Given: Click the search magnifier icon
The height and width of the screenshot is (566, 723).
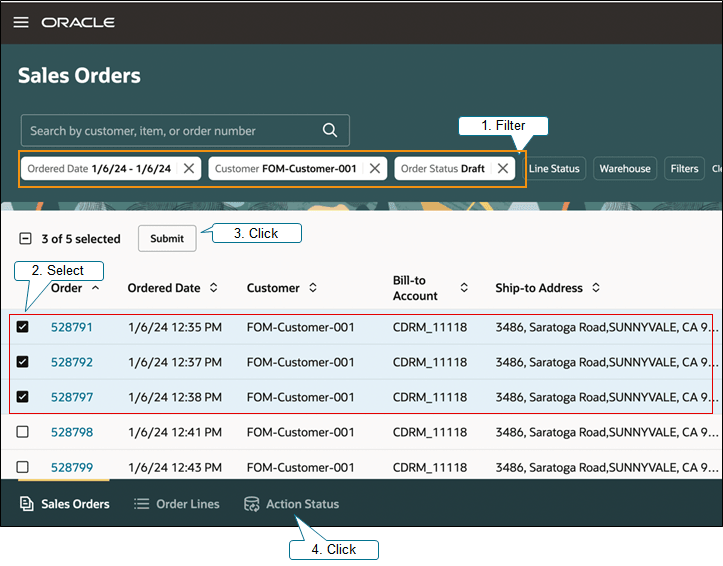Looking at the screenshot, I should [330, 130].
